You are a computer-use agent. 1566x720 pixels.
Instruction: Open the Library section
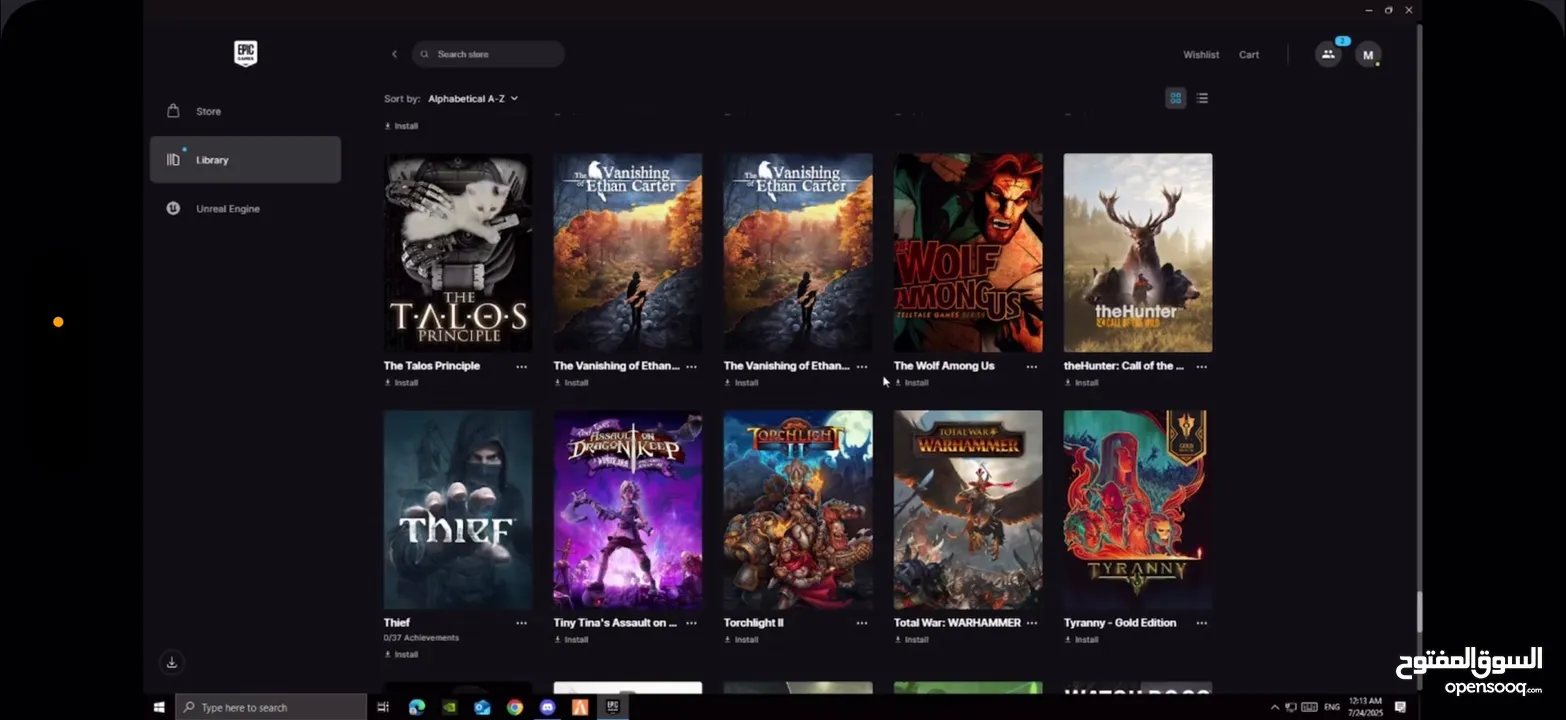coord(245,160)
